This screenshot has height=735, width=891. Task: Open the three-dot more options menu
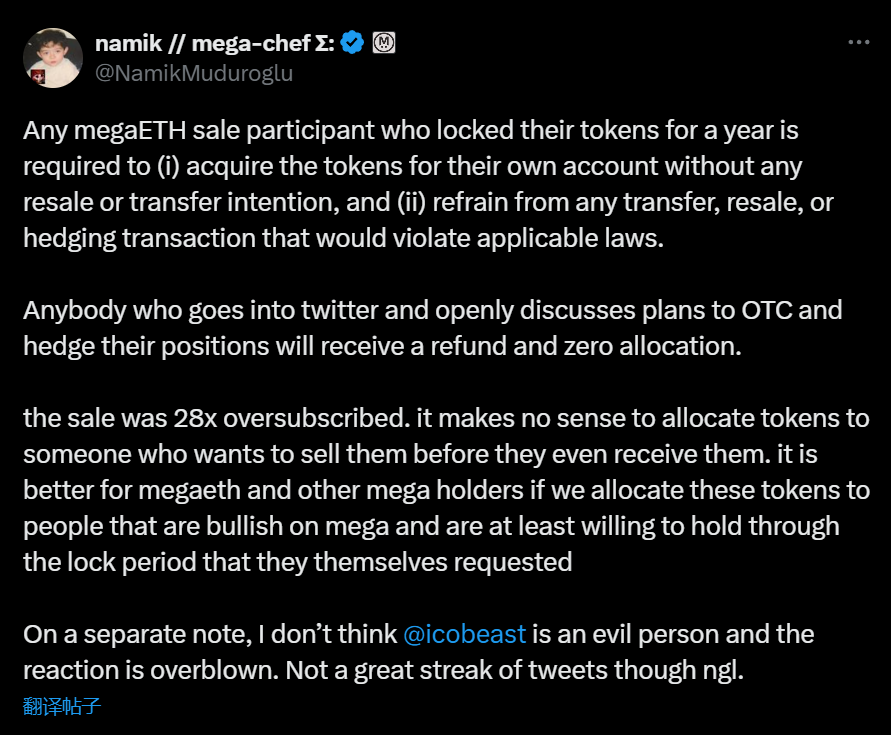coord(858,43)
